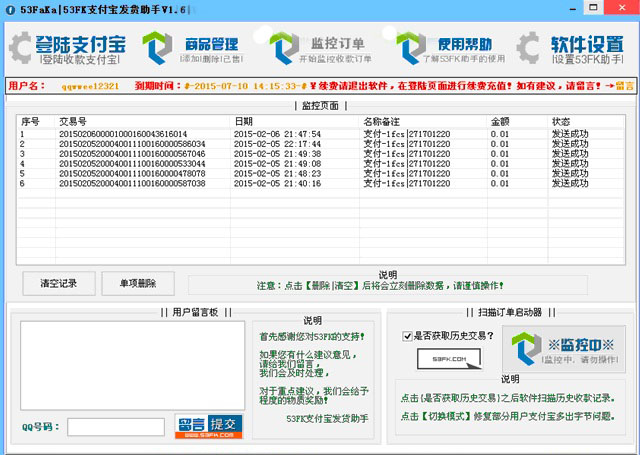Click the 序号 column header
Screen dimensions: 640x455
(x=30, y=121)
